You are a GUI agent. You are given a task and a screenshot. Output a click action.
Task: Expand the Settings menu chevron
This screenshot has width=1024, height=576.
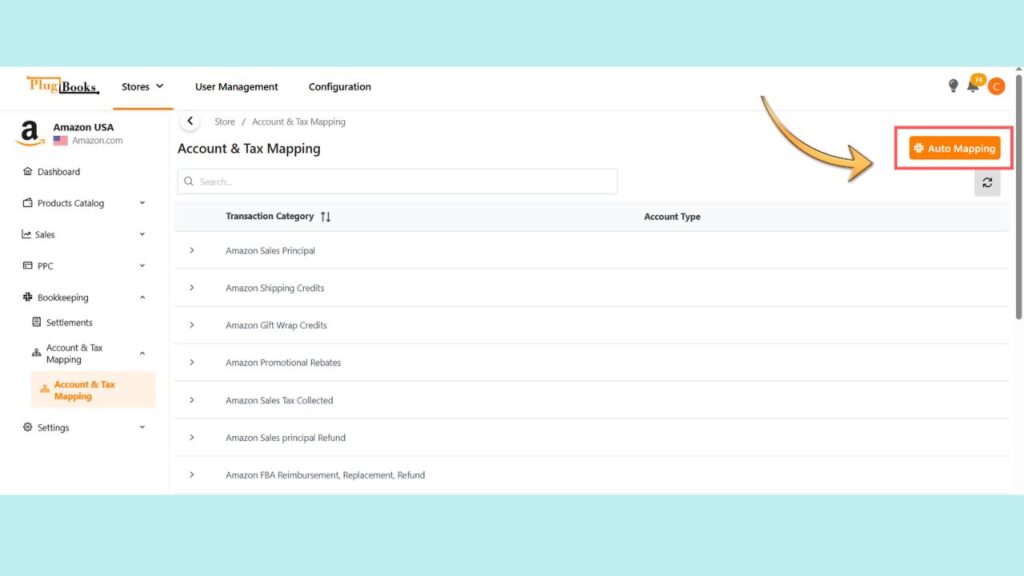coord(142,427)
